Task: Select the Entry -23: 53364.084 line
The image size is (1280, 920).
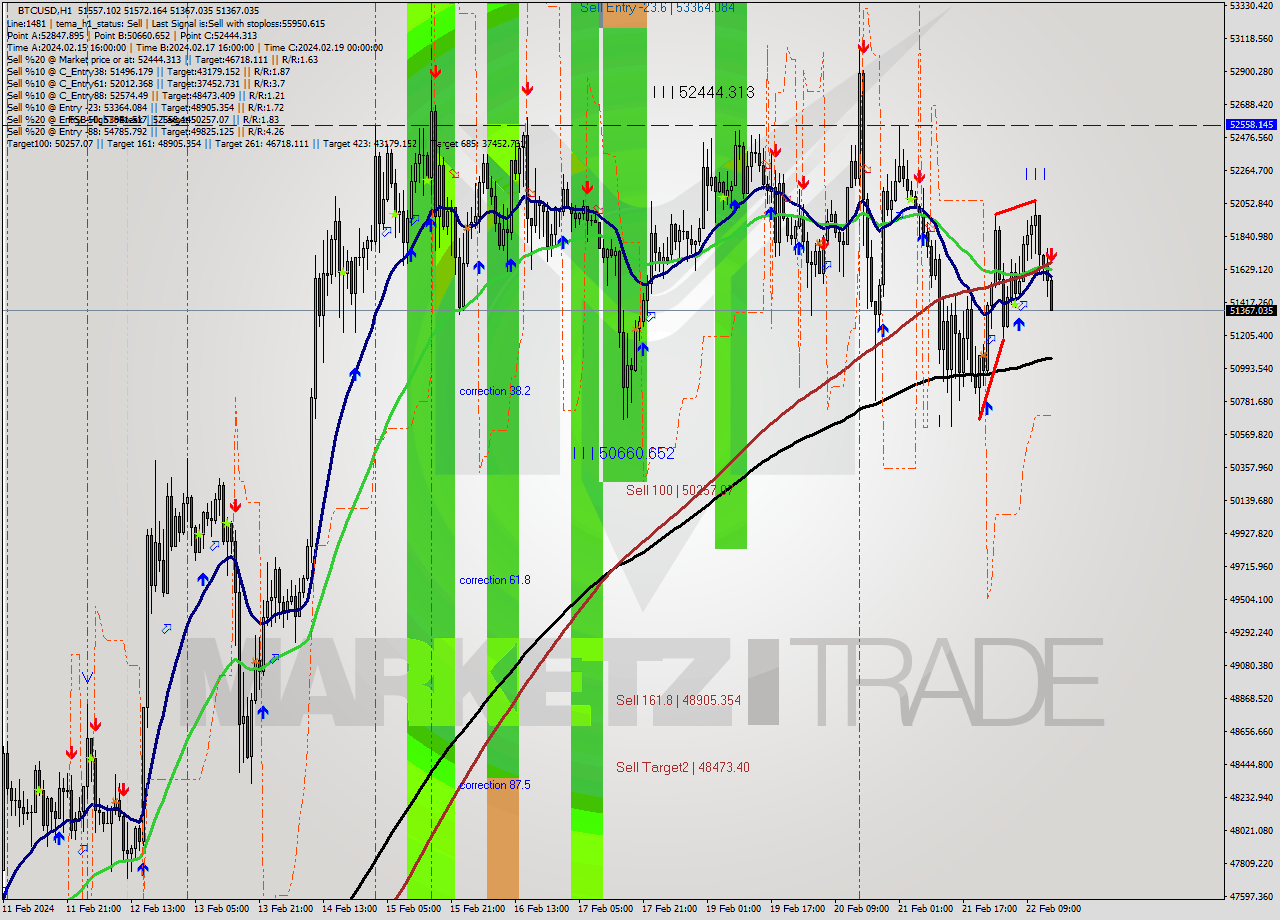Action: pos(146,107)
